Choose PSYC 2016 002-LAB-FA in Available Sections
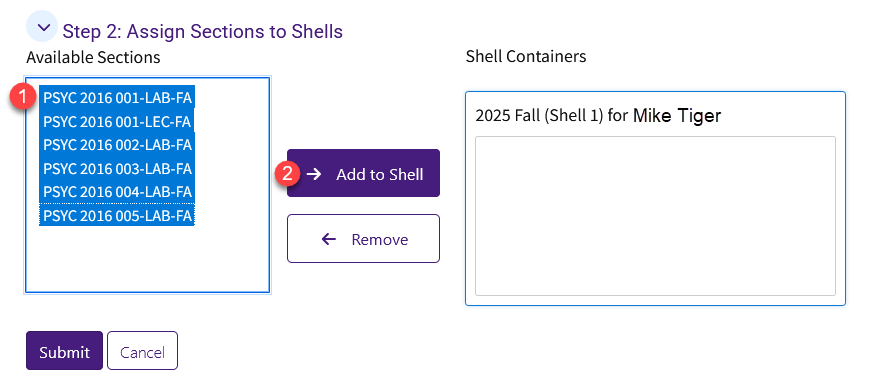 coord(117,145)
